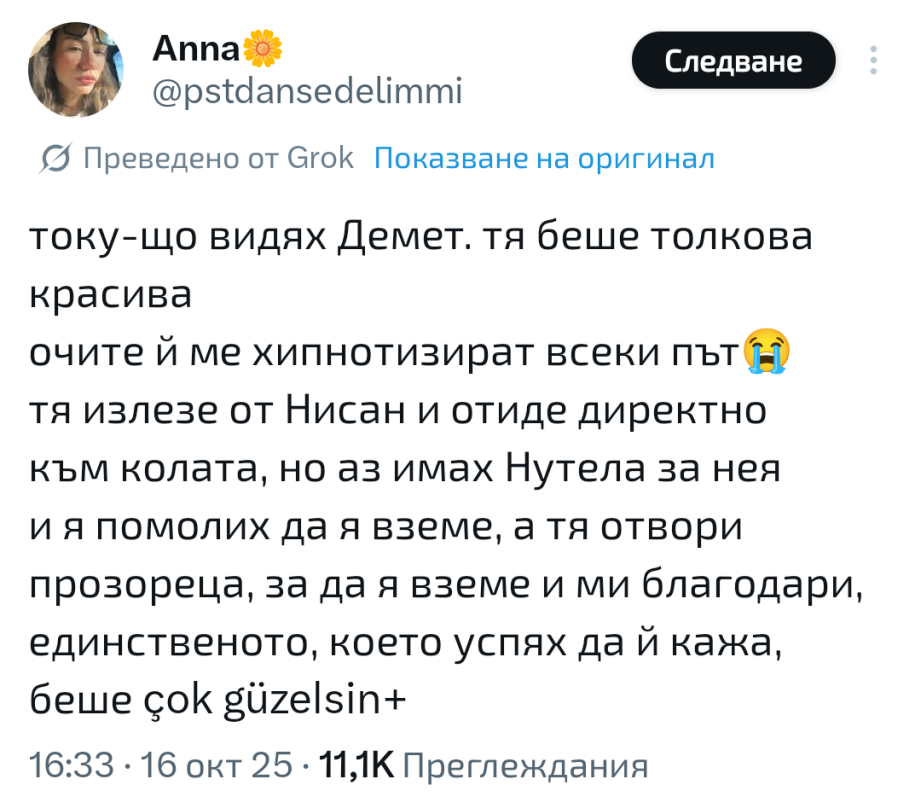Open the three-dot more options menu
Screen dimensions: 921x800
point(873,61)
